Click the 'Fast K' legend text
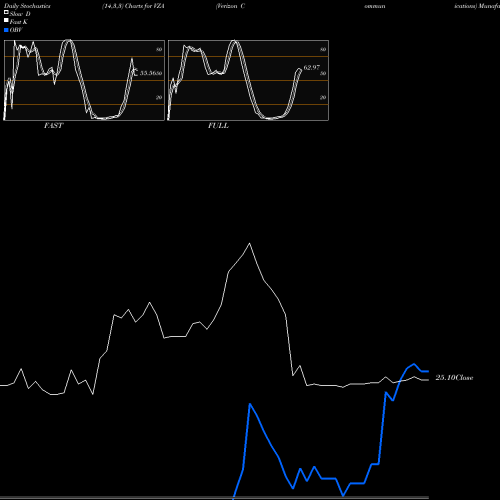The image size is (500, 500). pos(19,22)
